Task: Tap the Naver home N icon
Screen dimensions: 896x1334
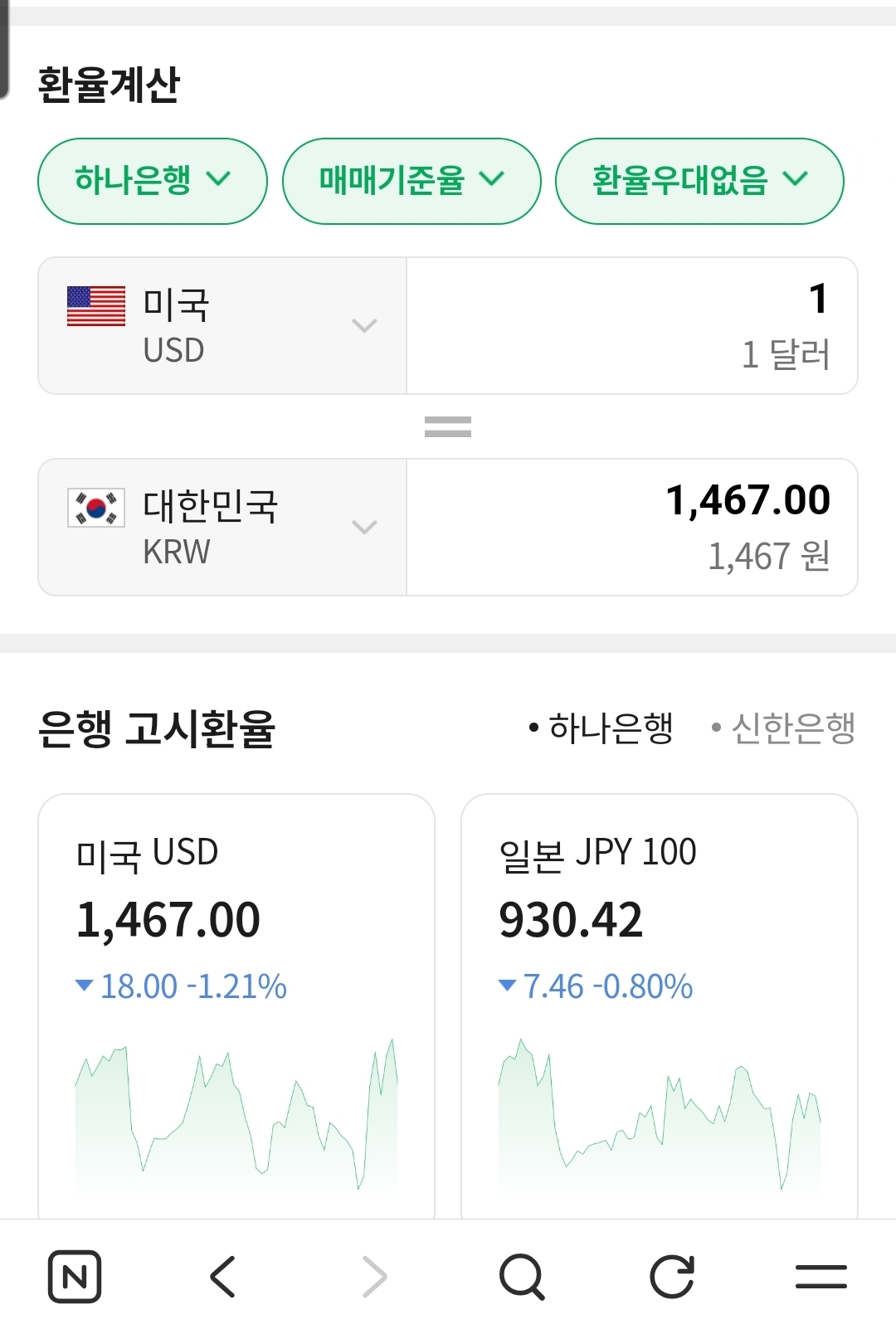Action: click(x=75, y=1276)
